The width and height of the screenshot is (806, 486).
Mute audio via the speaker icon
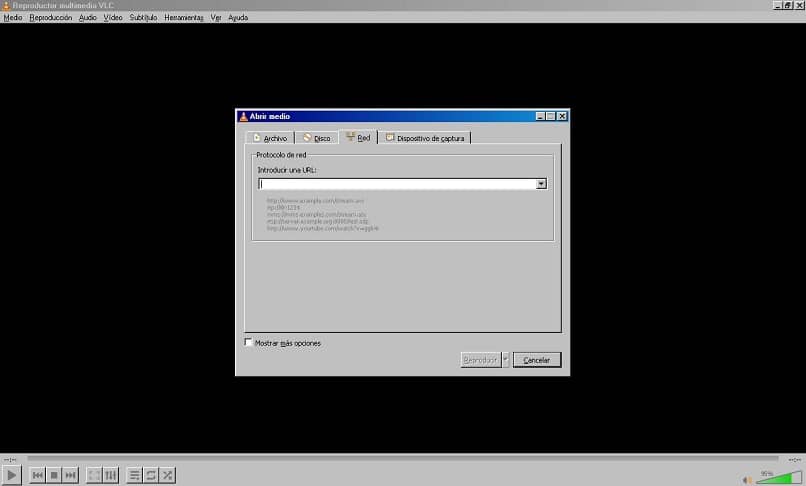coord(747,480)
